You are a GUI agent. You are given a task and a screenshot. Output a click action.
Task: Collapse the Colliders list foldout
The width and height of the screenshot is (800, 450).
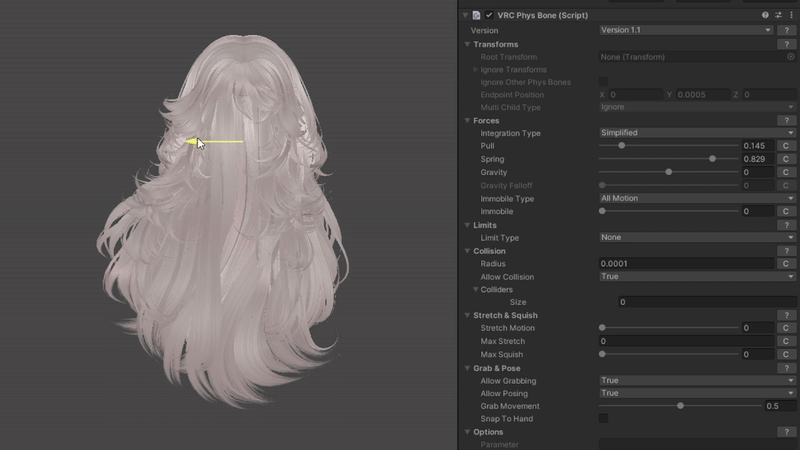tap(476, 289)
